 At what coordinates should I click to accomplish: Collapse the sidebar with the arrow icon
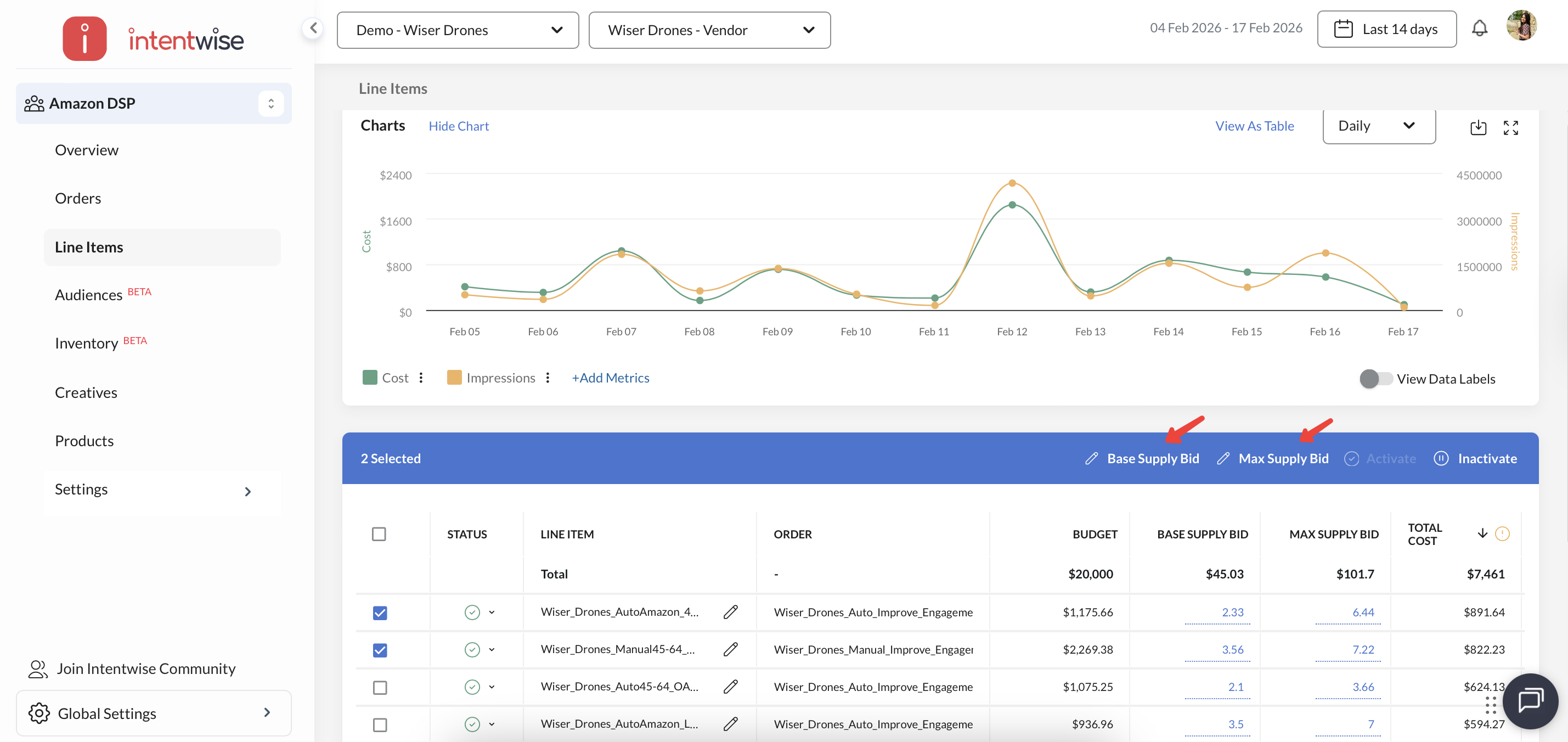(x=313, y=27)
